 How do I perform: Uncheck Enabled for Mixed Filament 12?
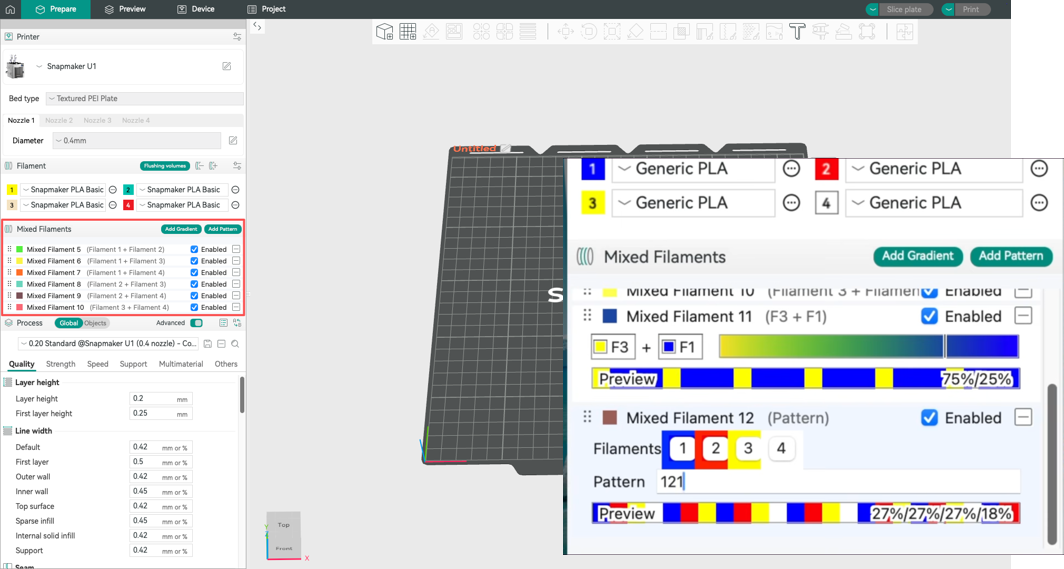tap(930, 418)
